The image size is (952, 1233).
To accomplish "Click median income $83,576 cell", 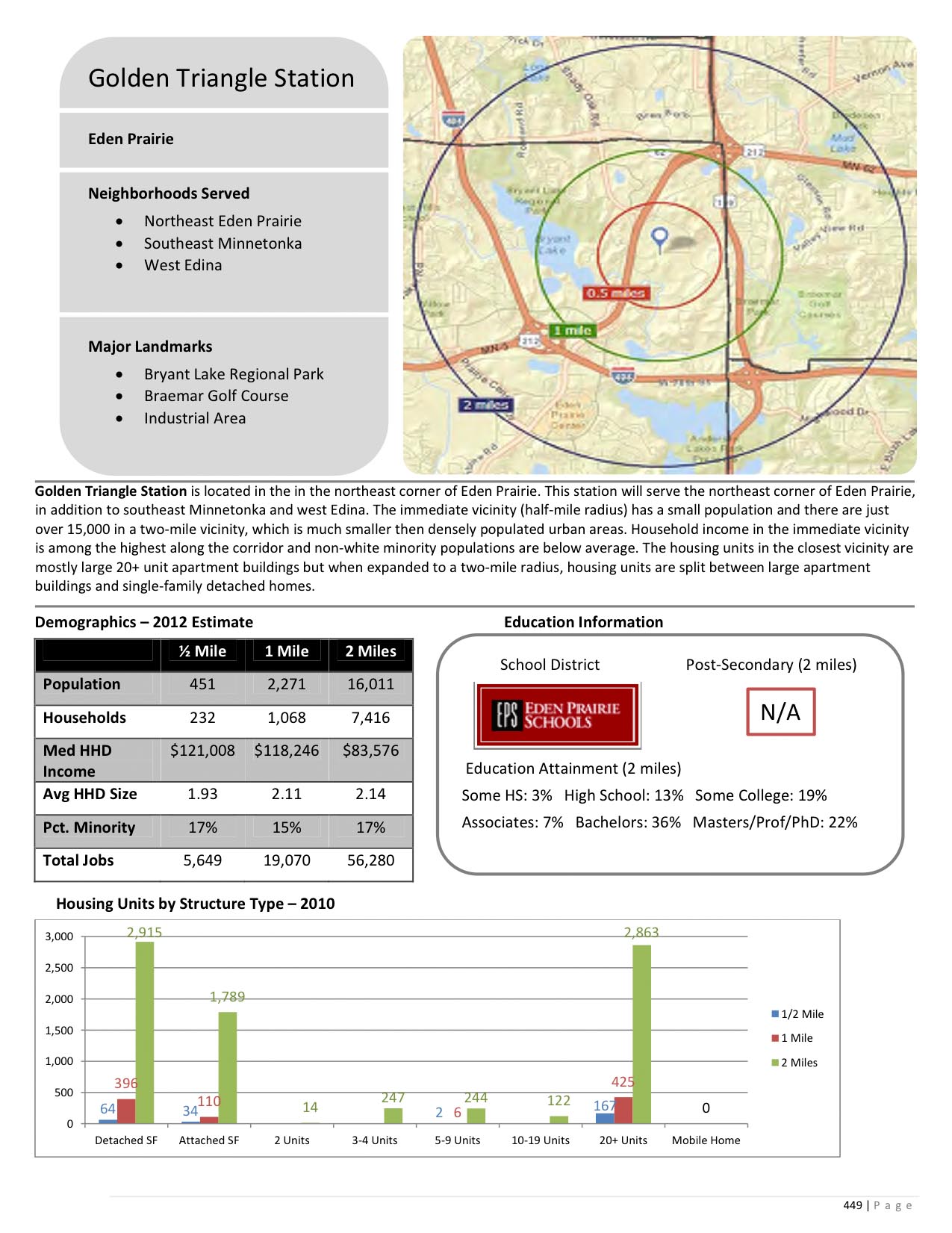I will click(370, 751).
